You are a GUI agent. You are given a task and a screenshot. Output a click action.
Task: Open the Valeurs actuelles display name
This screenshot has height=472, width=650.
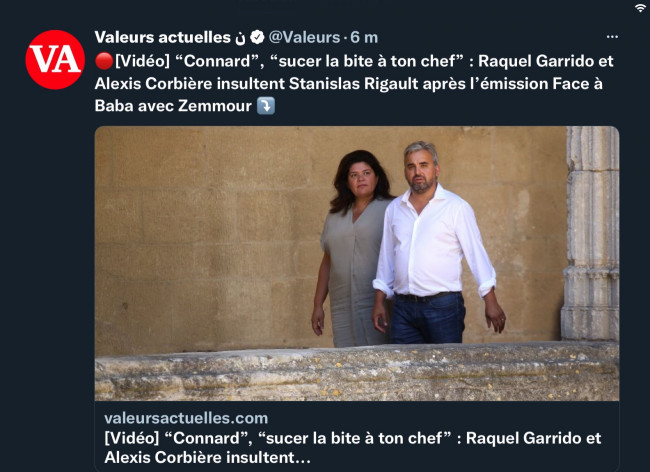pyautogui.click(x=162, y=37)
